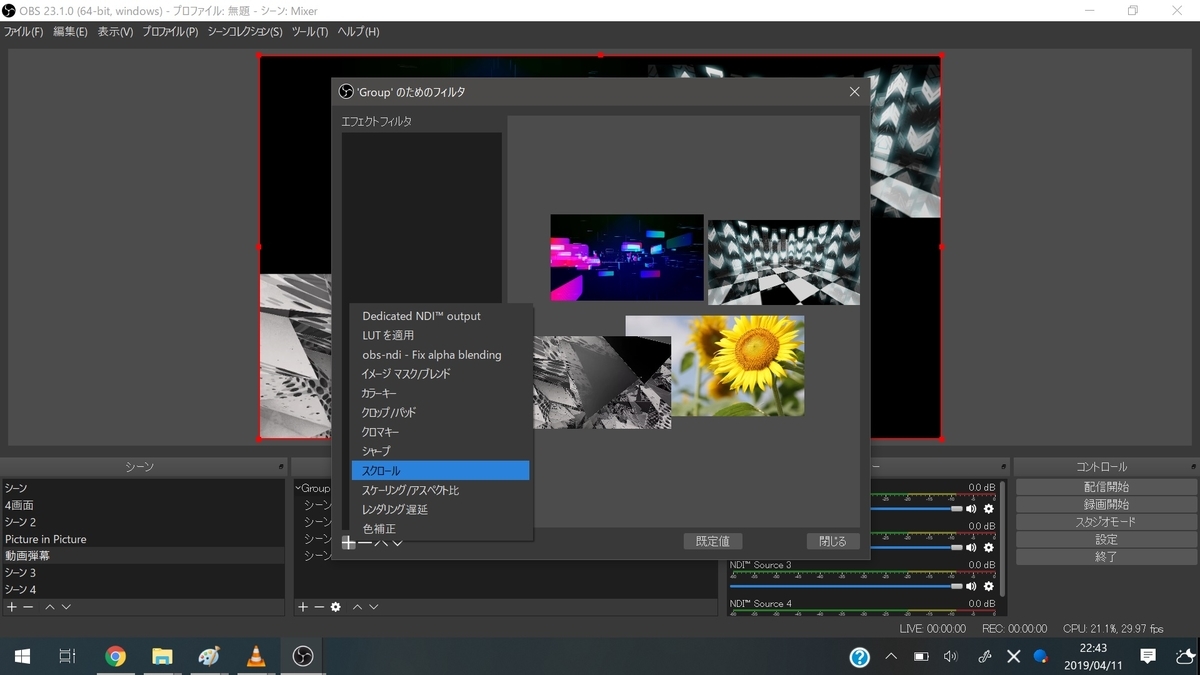
Task: Remove the selected source with minus icon
Action: (319, 607)
